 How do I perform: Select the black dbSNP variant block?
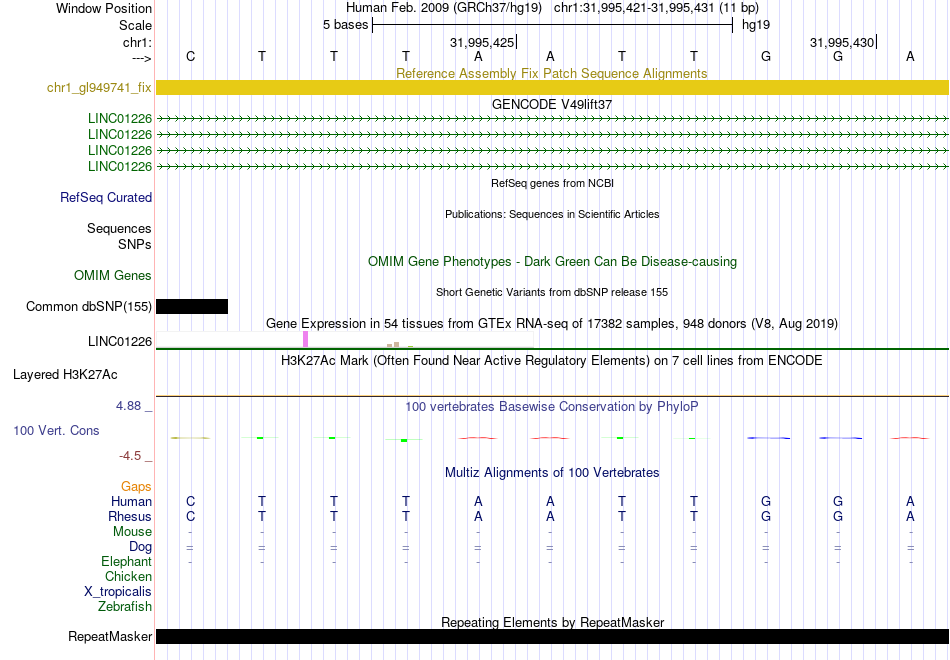[x=192, y=307]
